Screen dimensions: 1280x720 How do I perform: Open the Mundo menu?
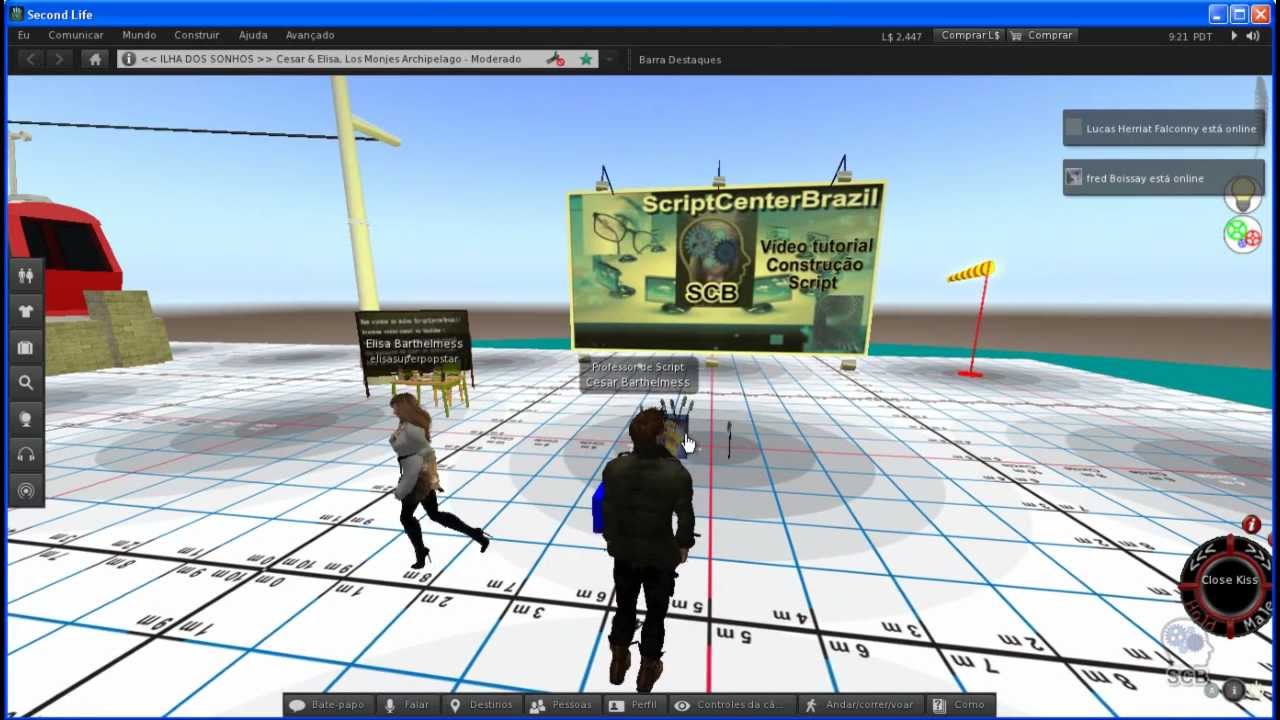point(139,35)
